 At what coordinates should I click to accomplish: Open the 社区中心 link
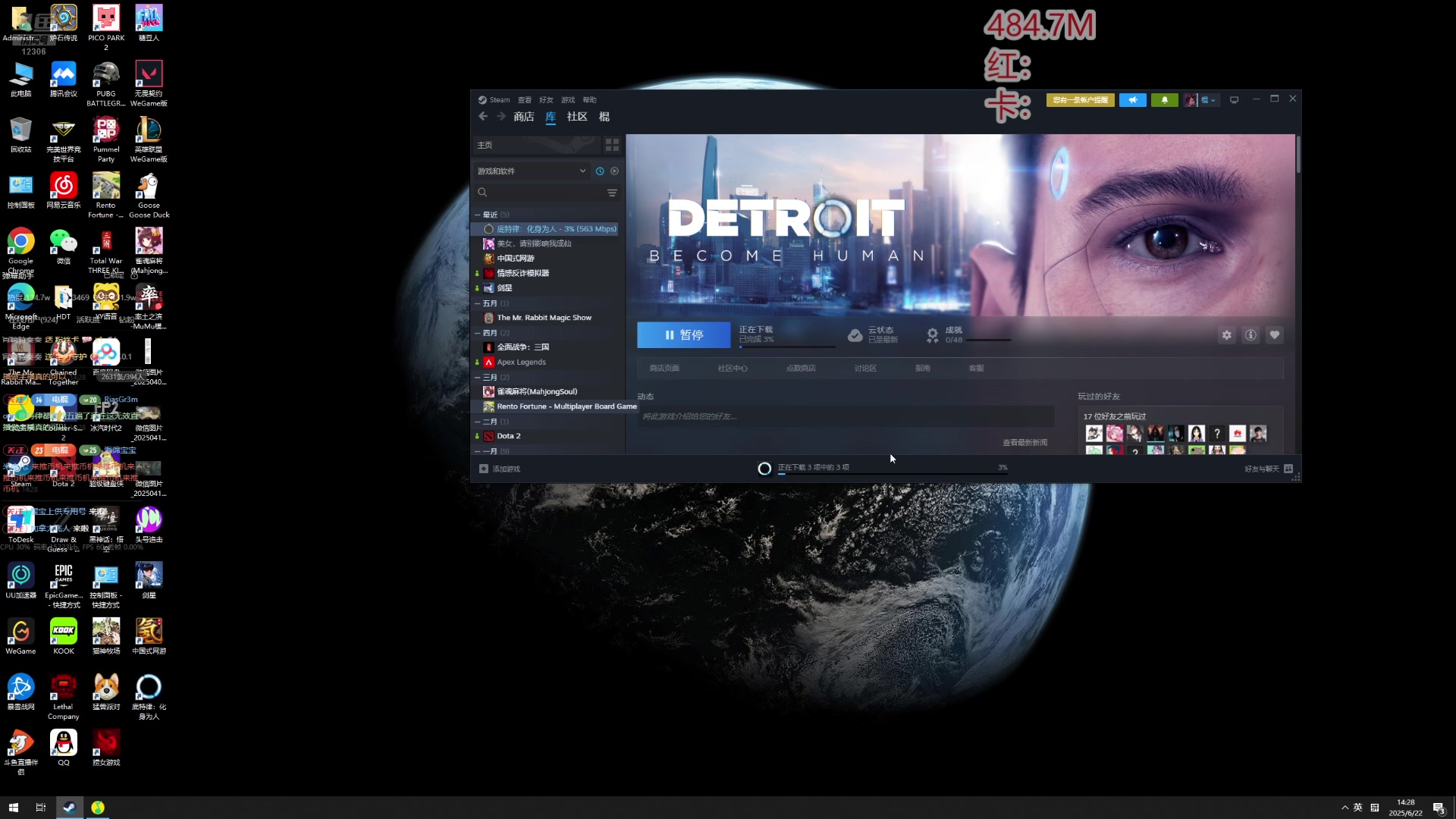733,369
